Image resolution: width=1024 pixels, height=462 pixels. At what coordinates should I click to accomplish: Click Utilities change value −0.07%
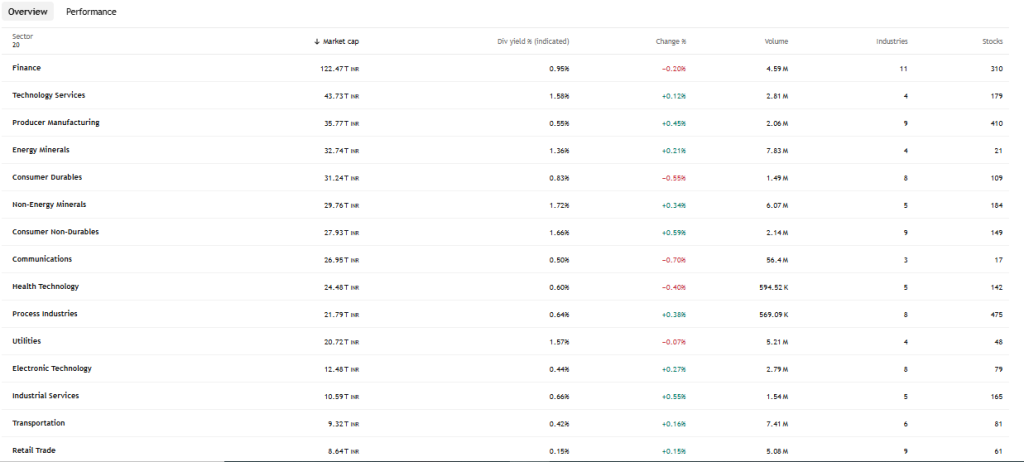tap(673, 342)
